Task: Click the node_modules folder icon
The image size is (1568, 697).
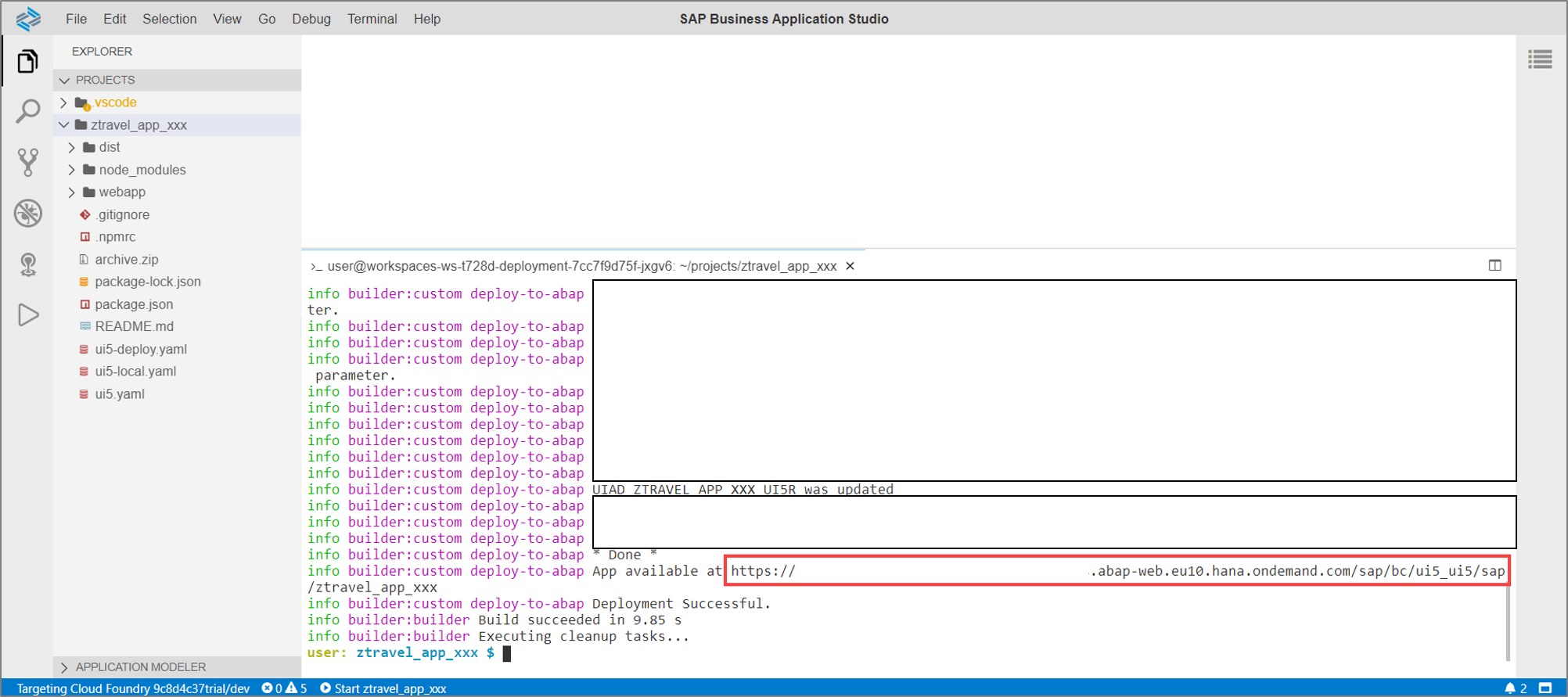Action: 89,170
